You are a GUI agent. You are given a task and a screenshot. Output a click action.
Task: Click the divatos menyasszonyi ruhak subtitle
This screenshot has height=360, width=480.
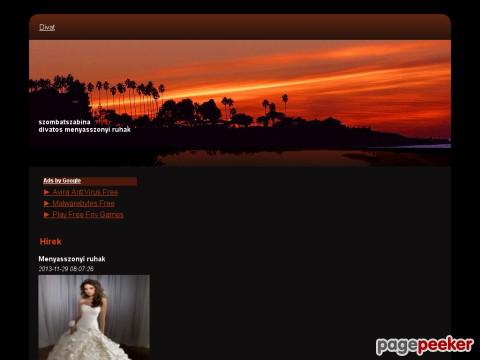click(84, 130)
